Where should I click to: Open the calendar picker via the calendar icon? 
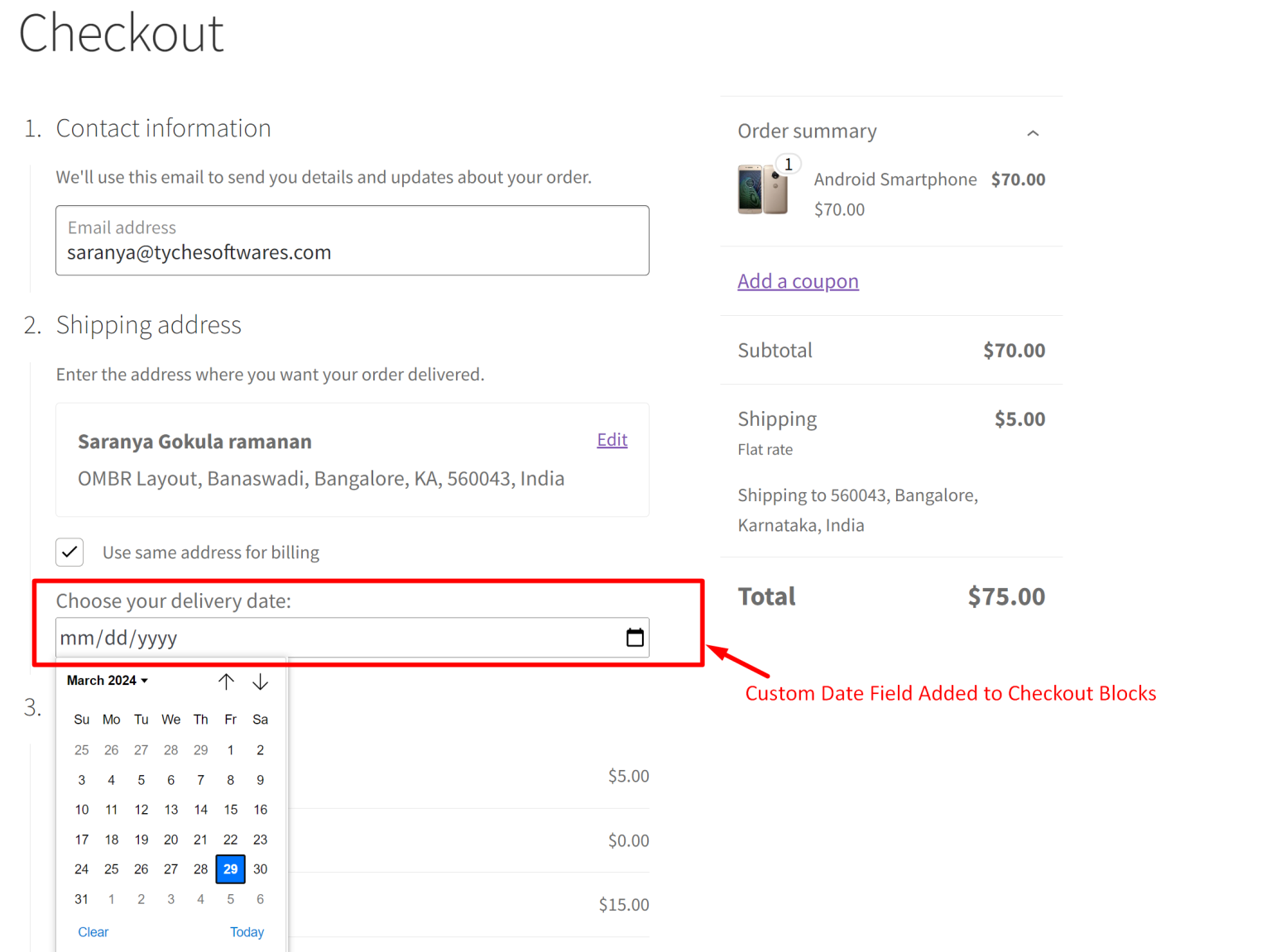coord(635,637)
